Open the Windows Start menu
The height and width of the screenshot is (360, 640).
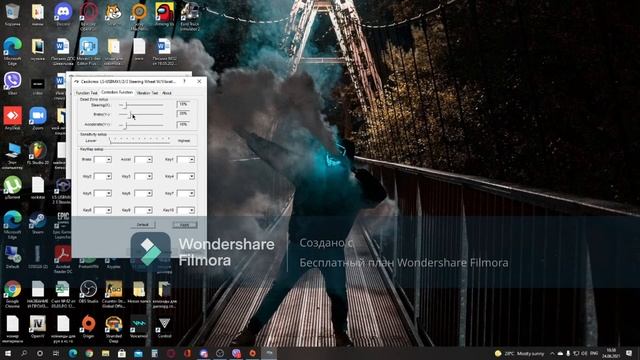click(x=8, y=353)
